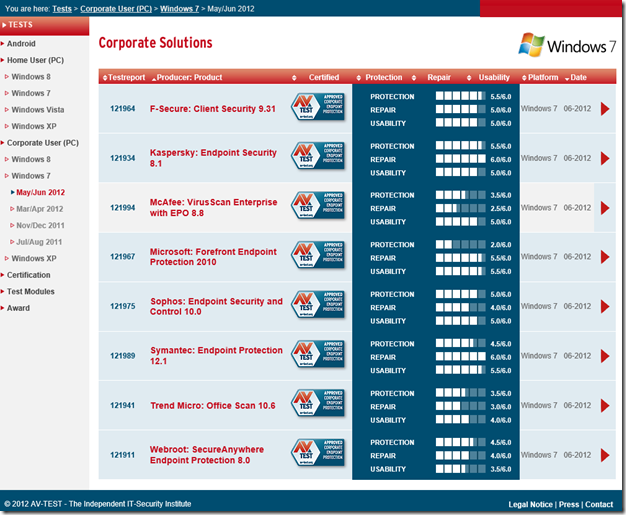Sort table by Platform column
Image resolution: width=626 pixels, height=515 pixels.
[x=540, y=77]
